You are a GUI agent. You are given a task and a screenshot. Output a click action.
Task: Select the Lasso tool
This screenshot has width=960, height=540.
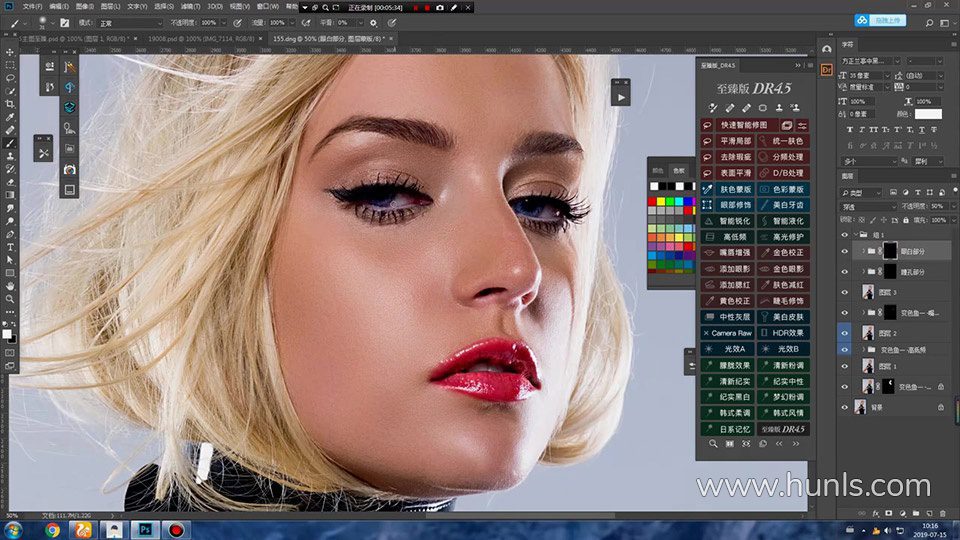(10, 78)
